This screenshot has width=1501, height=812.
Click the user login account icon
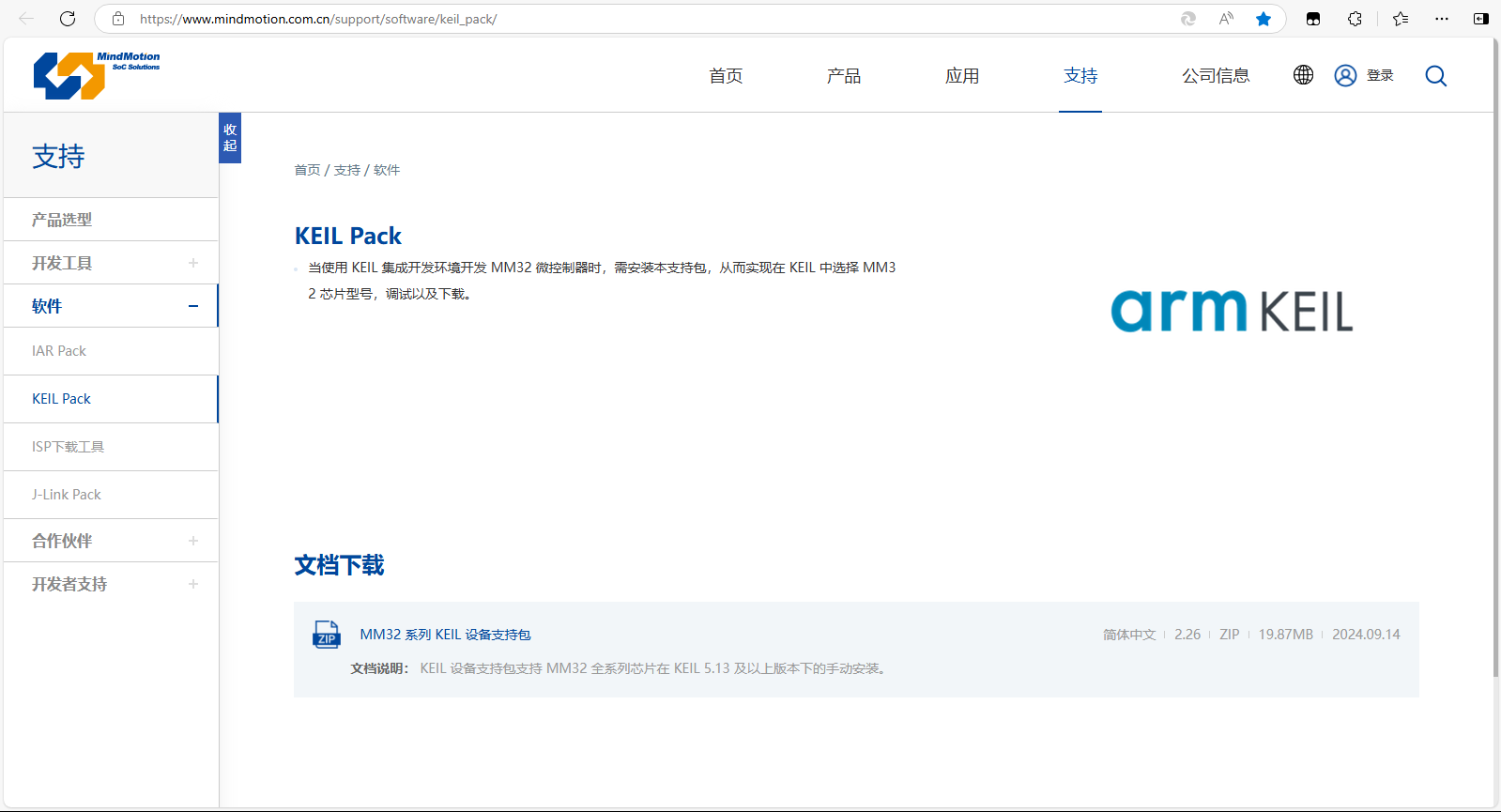click(1345, 76)
